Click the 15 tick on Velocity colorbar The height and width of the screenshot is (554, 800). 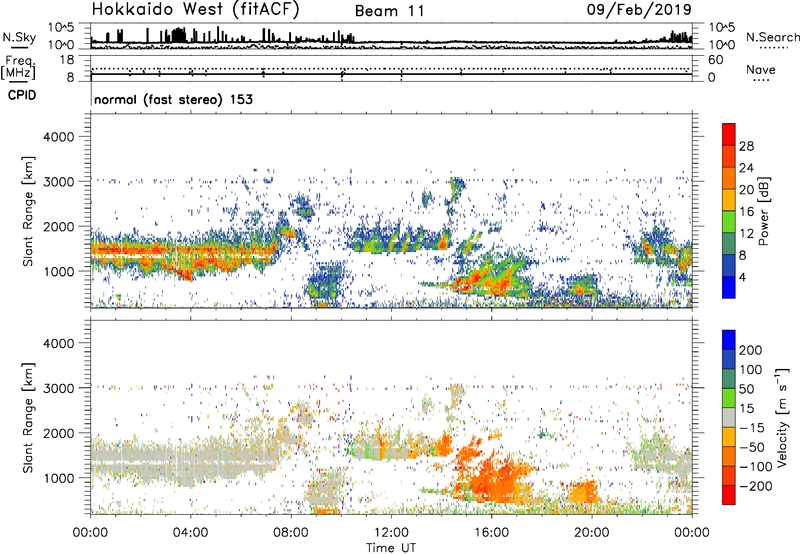(x=746, y=409)
